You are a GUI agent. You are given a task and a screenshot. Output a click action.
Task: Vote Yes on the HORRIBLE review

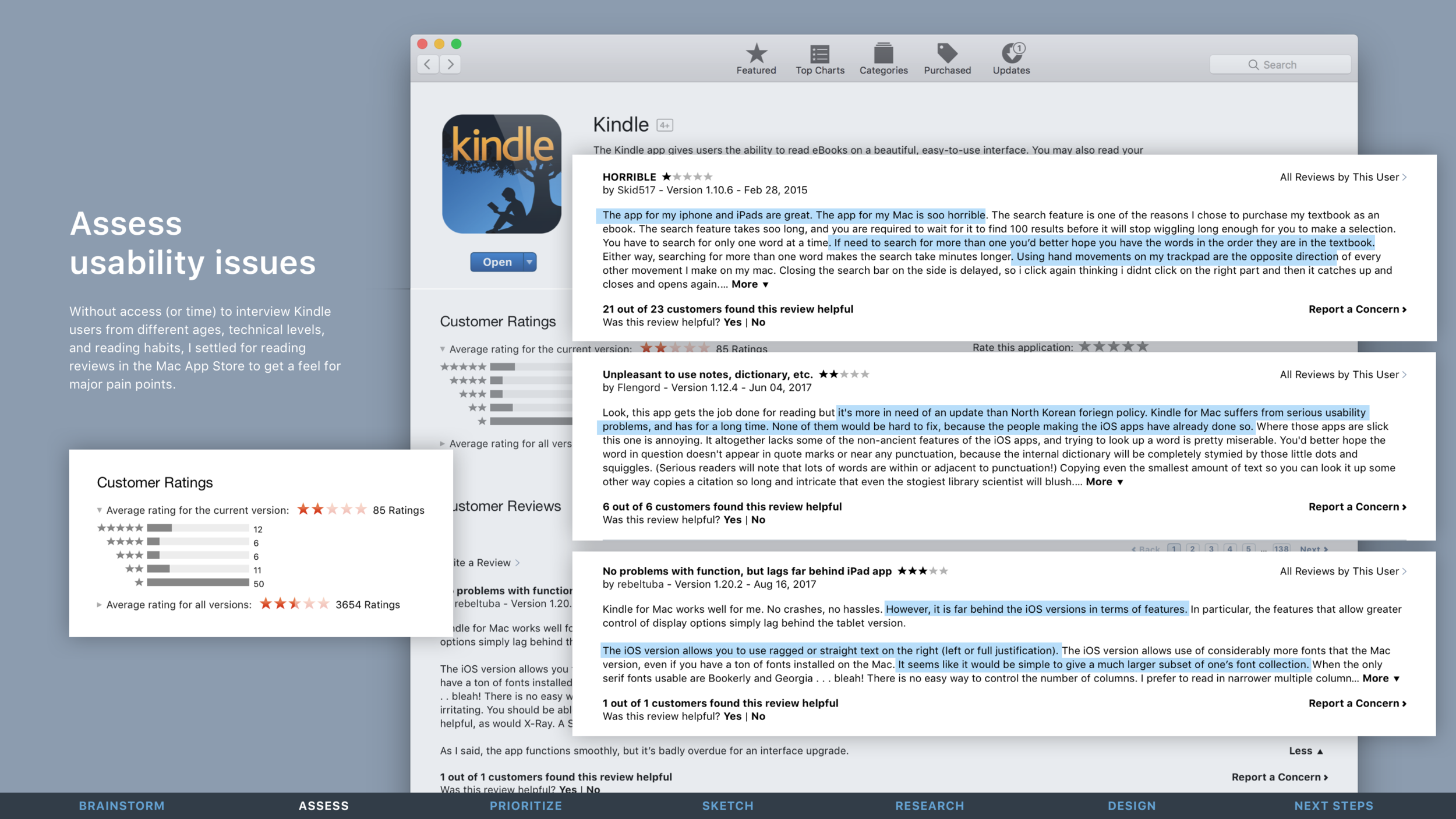click(732, 322)
